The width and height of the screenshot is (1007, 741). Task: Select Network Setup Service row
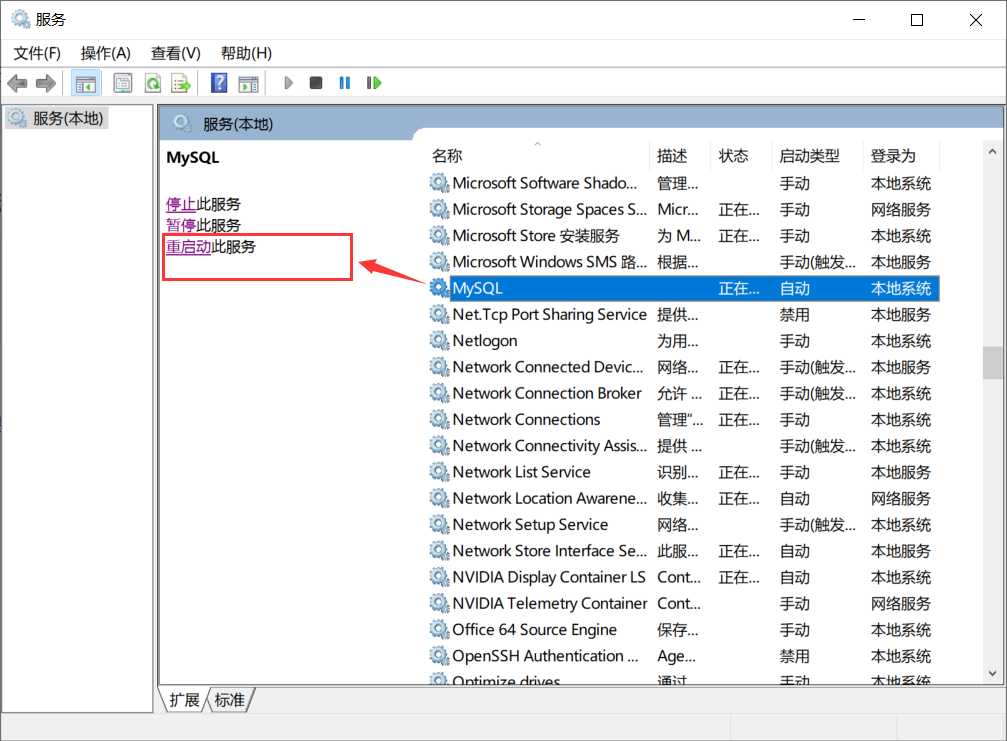(x=683, y=525)
